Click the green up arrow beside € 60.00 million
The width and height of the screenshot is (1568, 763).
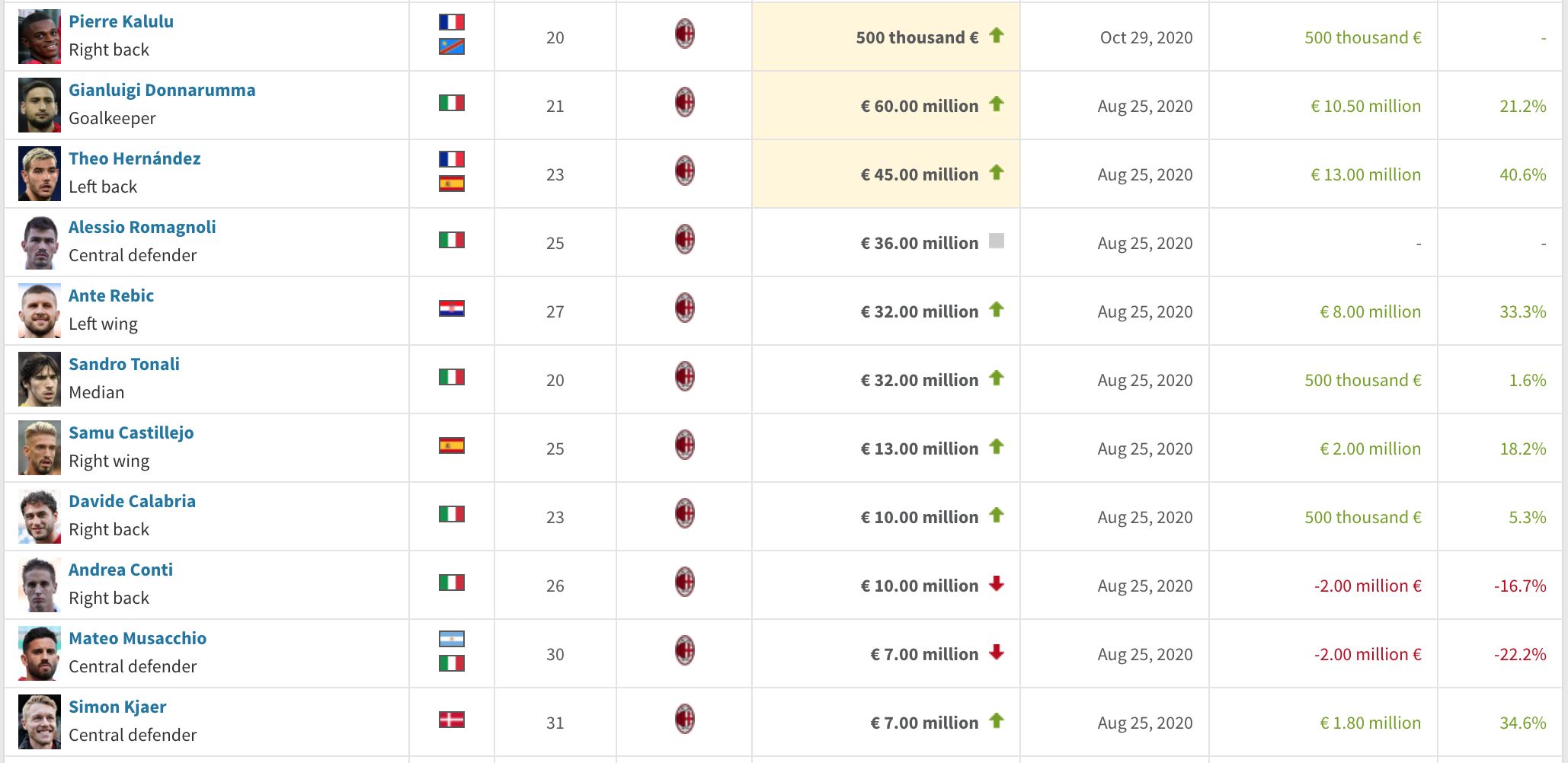pyautogui.click(x=996, y=104)
